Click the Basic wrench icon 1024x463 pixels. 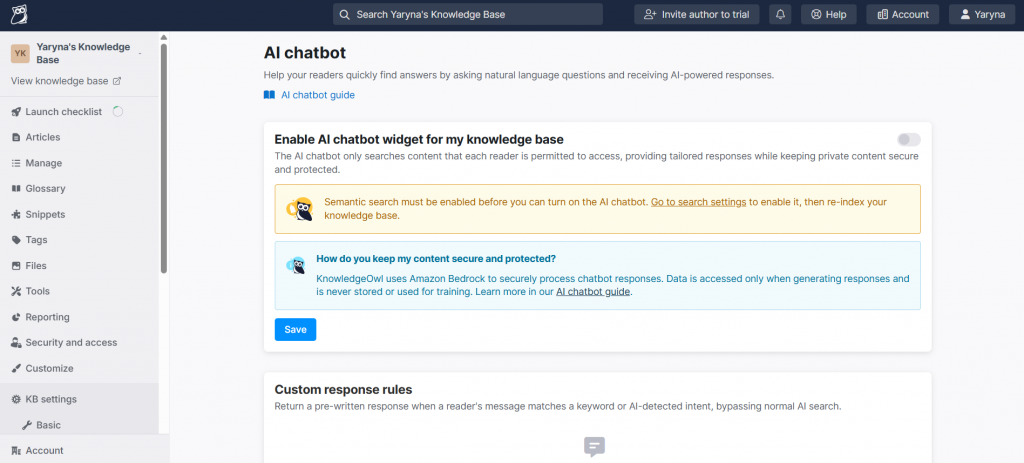pyautogui.click(x=27, y=425)
